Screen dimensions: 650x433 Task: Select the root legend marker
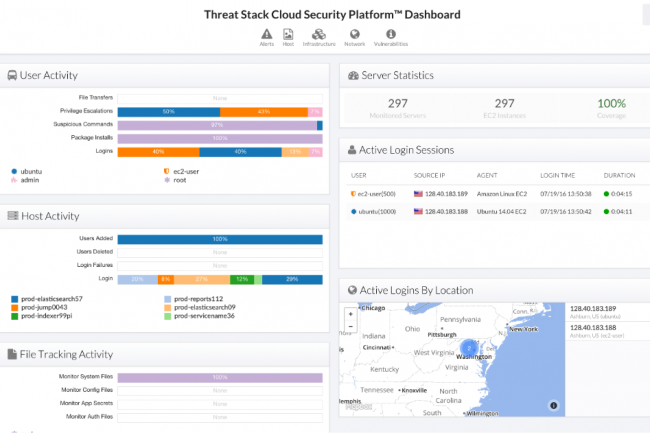pyautogui.click(x=167, y=180)
